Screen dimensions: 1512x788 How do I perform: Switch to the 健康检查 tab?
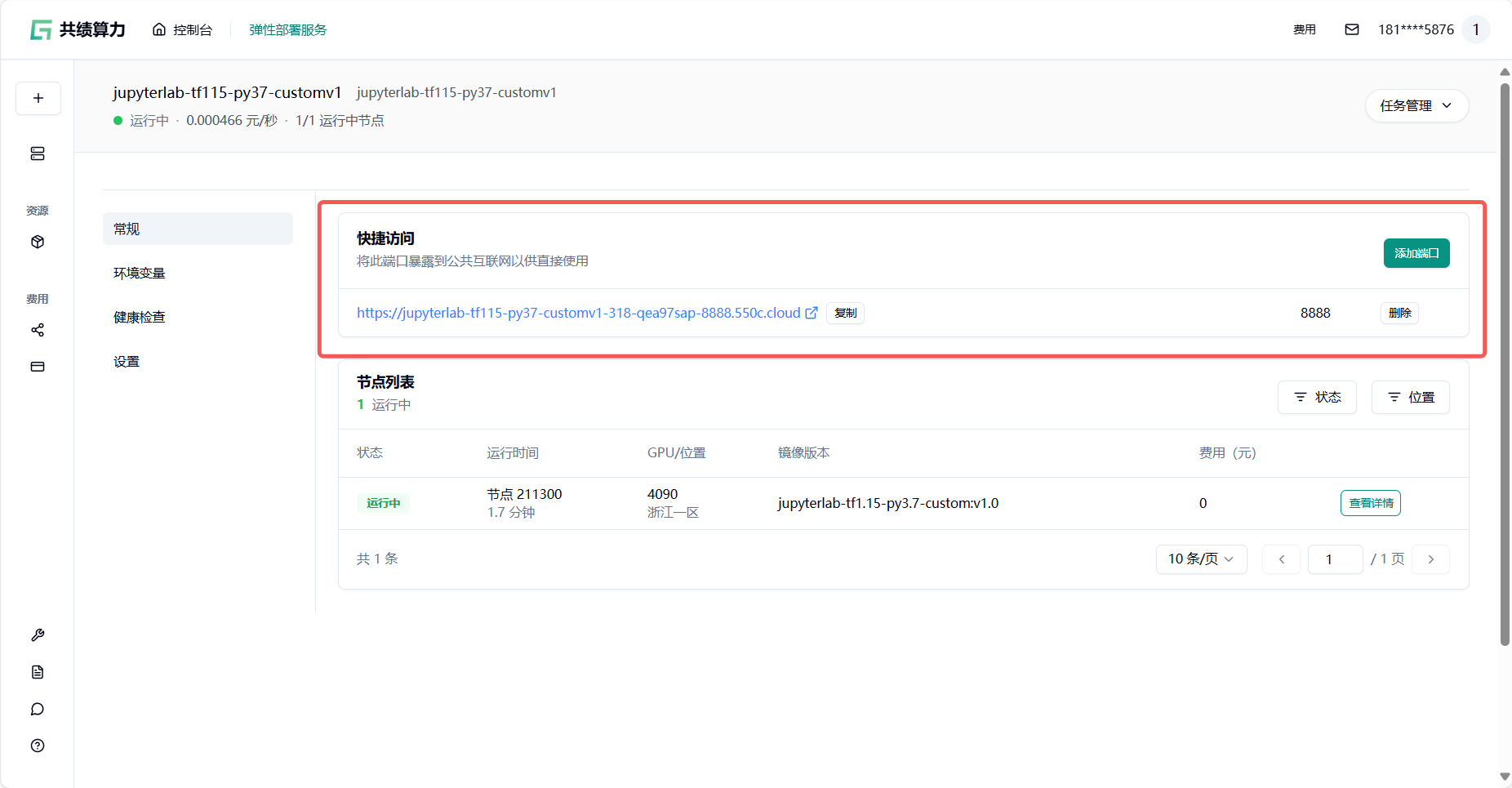point(140,318)
